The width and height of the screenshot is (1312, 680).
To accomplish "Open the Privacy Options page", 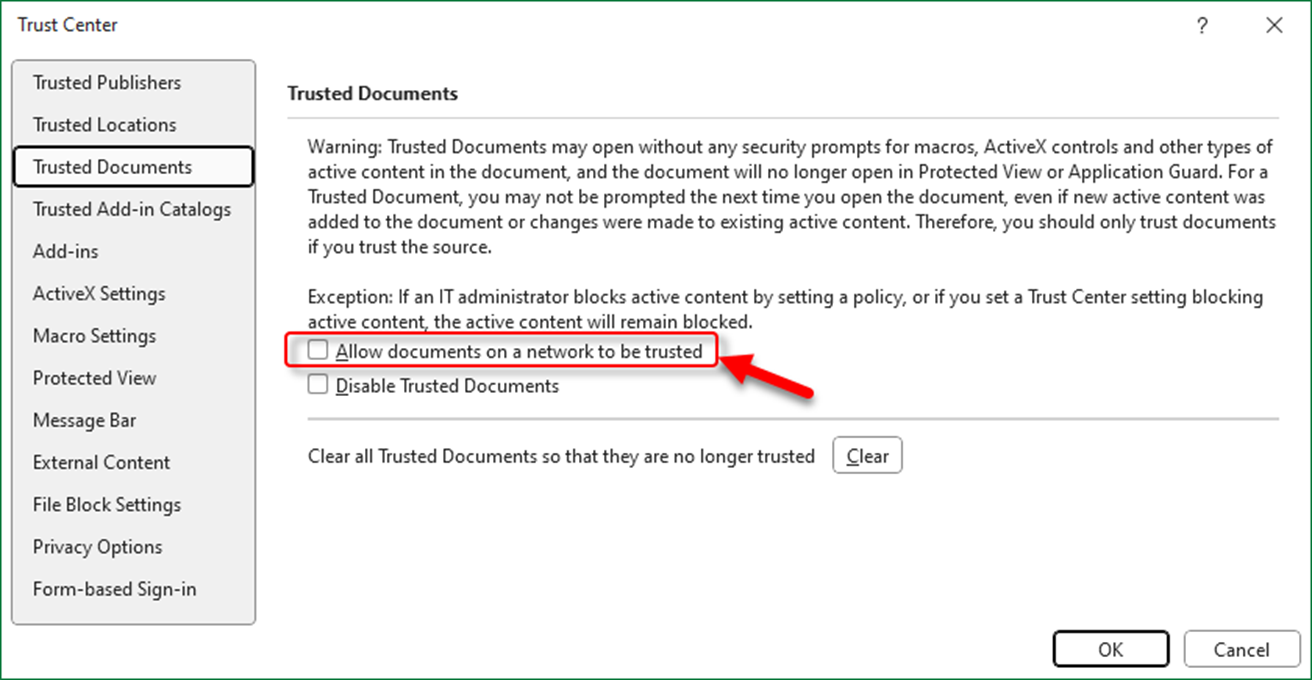I will (x=97, y=546).
